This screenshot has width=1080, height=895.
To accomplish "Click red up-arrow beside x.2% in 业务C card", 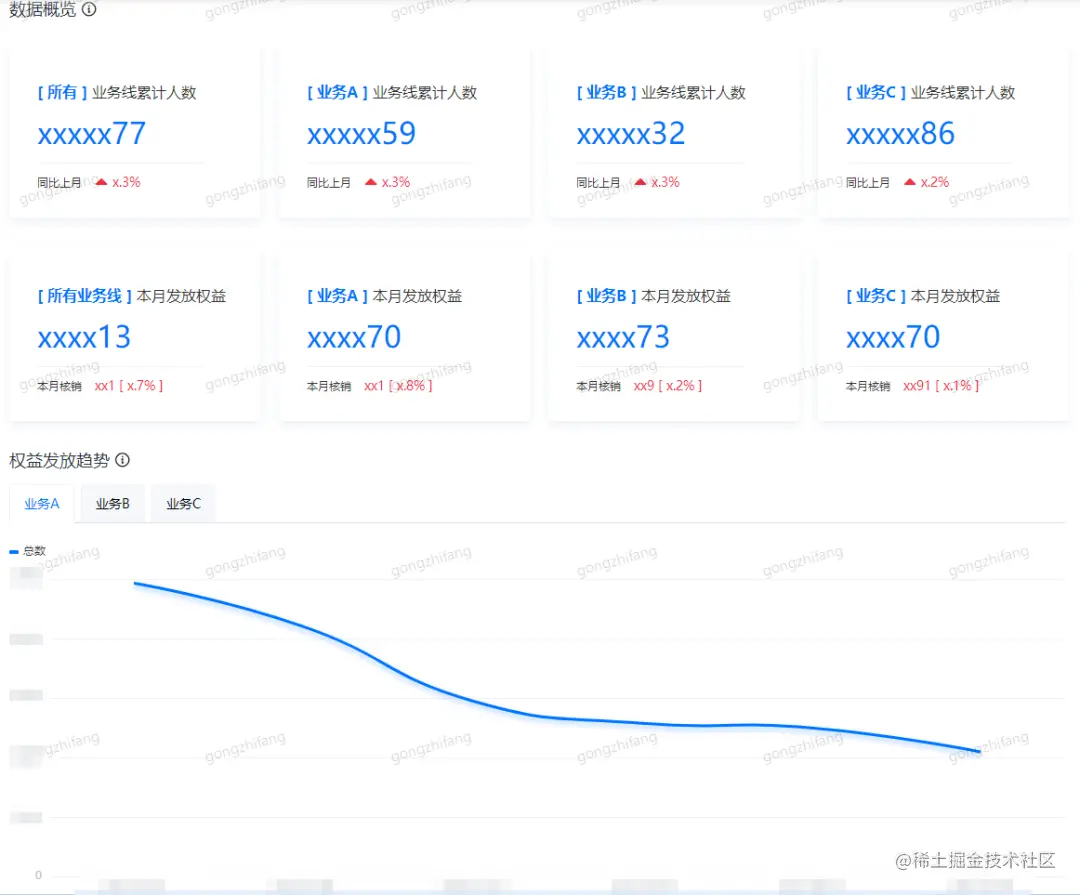I will point(910,182).
